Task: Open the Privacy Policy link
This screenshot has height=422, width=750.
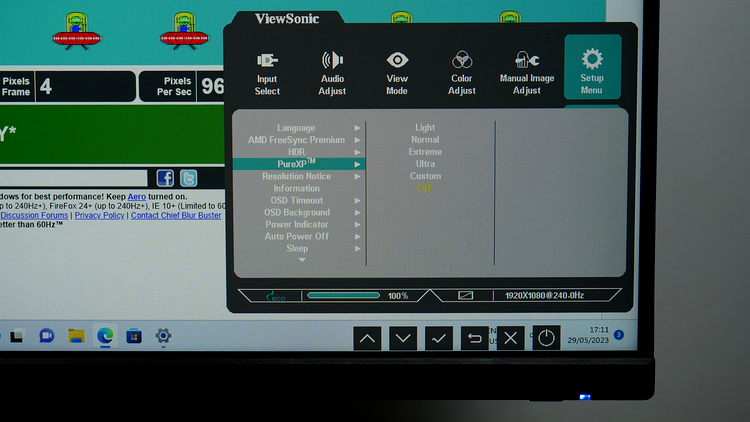Action: [x=99, y=215]
